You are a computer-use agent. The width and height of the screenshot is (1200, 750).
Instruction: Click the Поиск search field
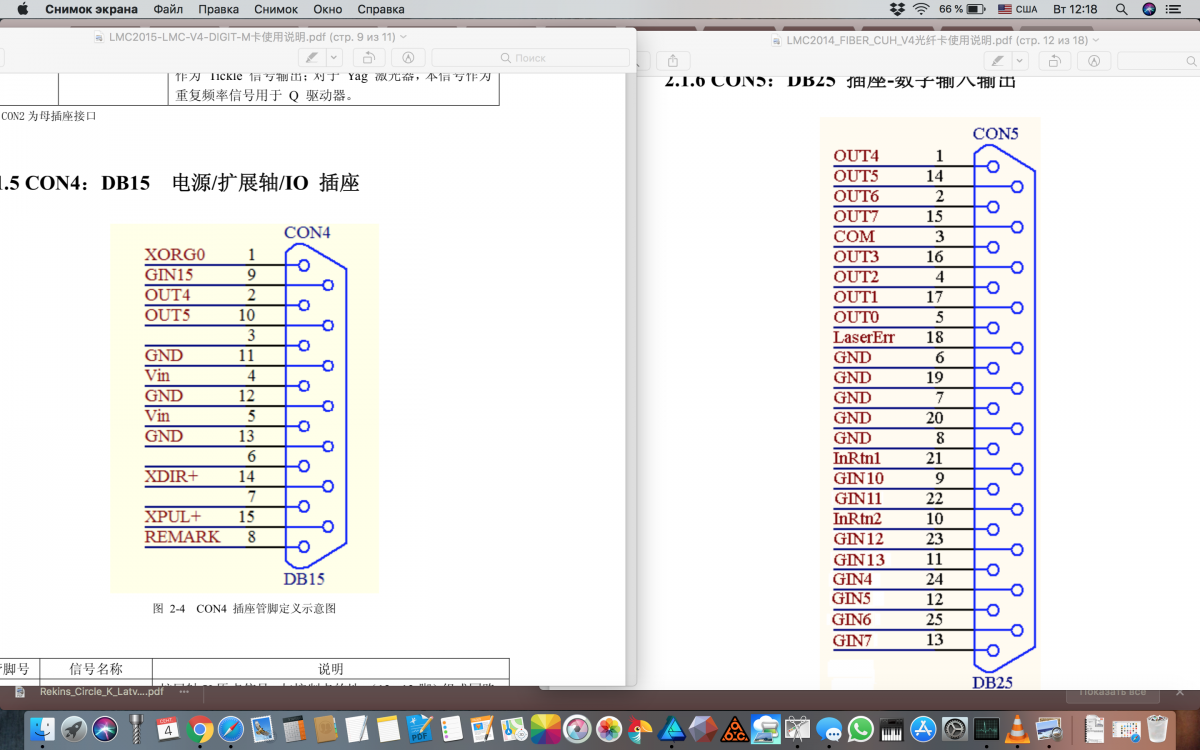530,58
